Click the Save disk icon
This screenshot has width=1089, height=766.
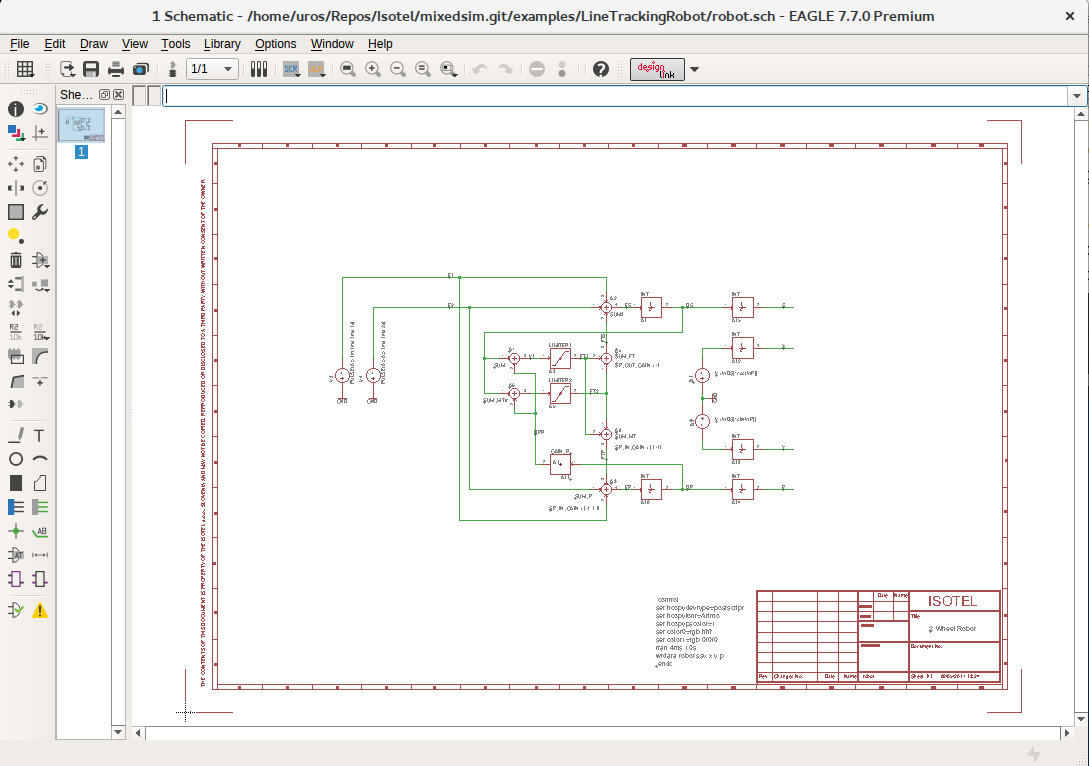coord(91,69)
